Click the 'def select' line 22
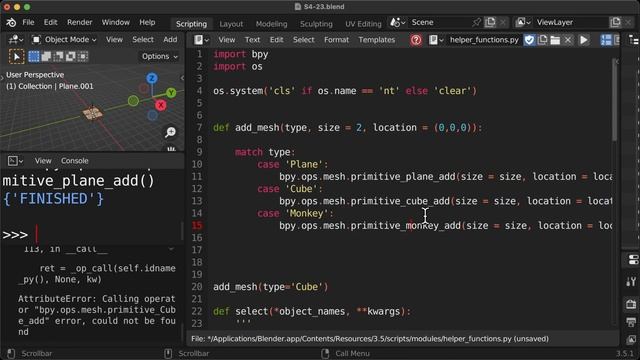The height and width of the screenshot is (360, 640). [312, 311]
